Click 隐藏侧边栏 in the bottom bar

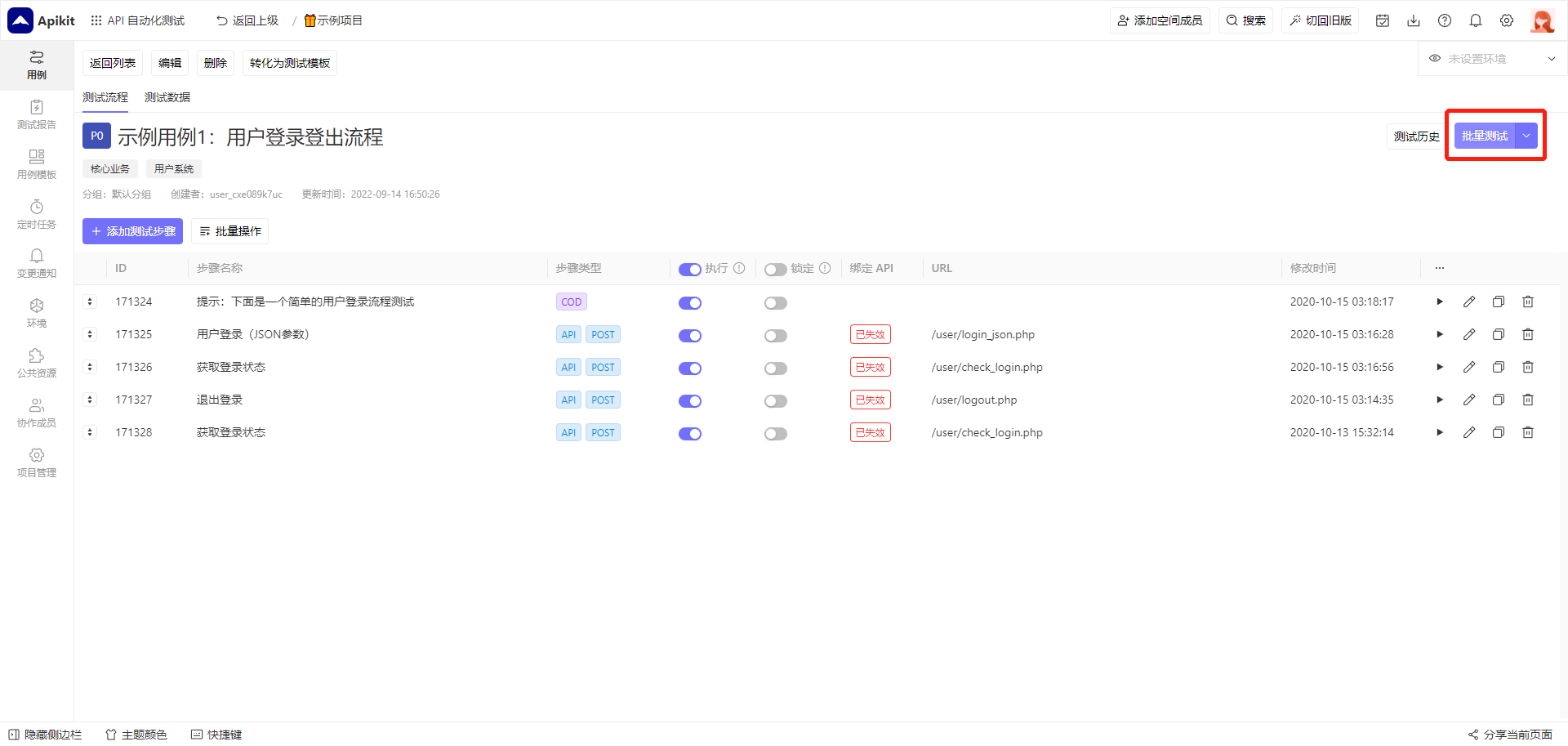[45, 735]
